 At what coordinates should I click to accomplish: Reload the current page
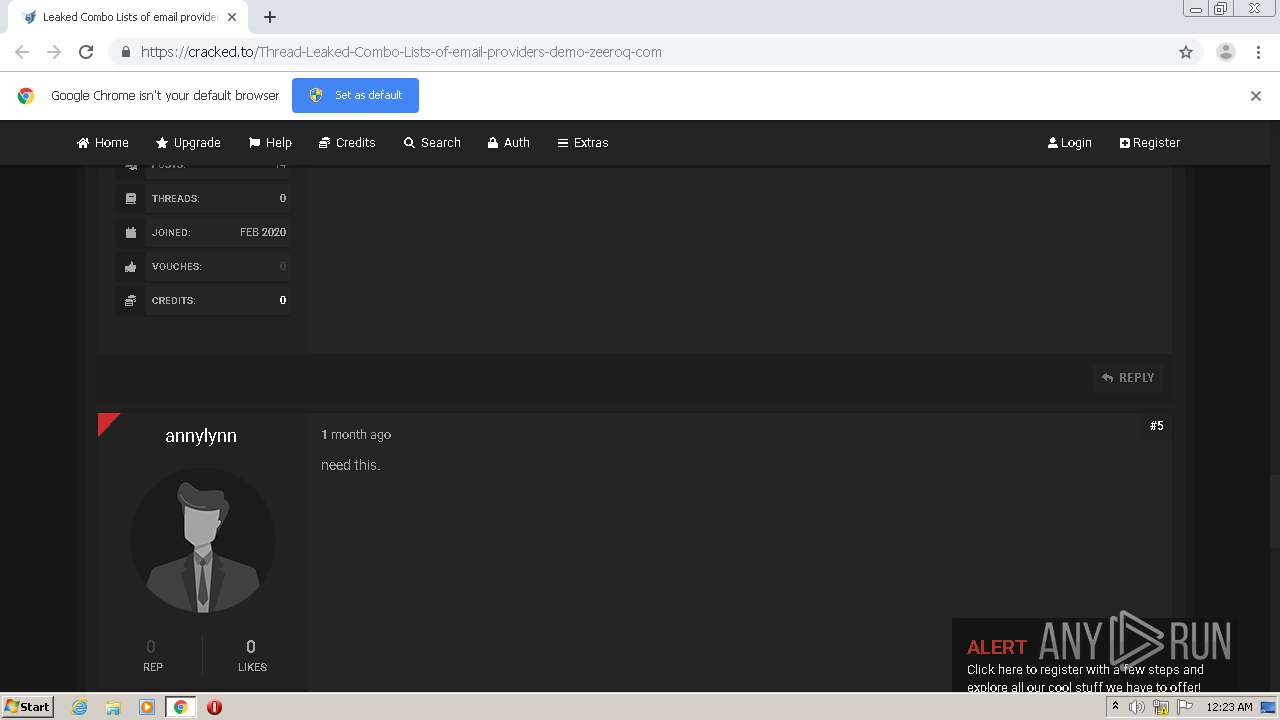[x=86, y=52]
